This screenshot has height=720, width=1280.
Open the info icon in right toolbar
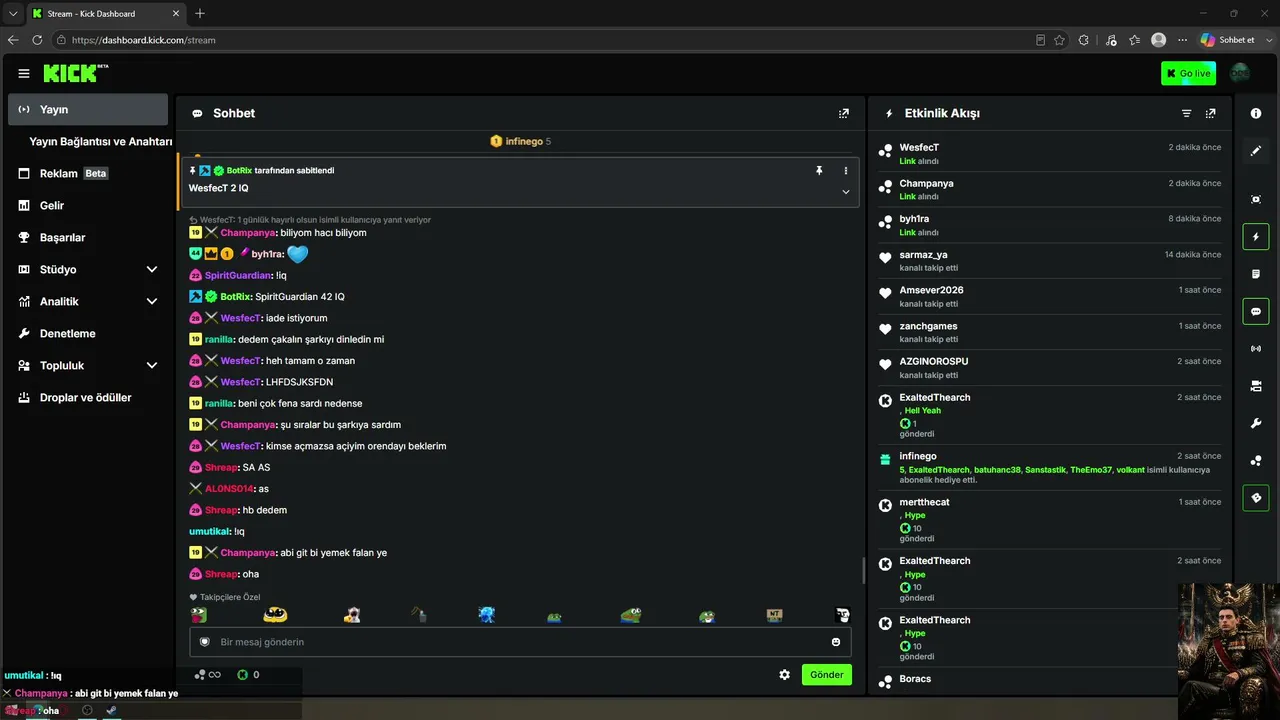[x=1256, y=114]
